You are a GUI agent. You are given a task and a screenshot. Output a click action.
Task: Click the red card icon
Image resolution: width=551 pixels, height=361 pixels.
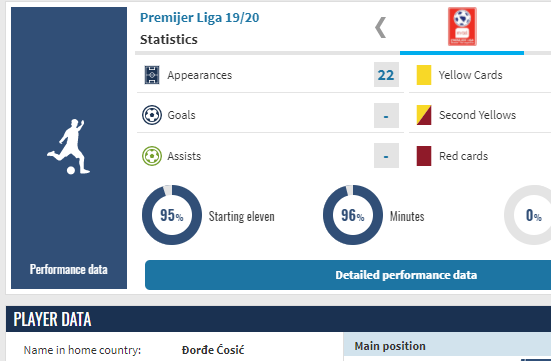click(424, 156)
